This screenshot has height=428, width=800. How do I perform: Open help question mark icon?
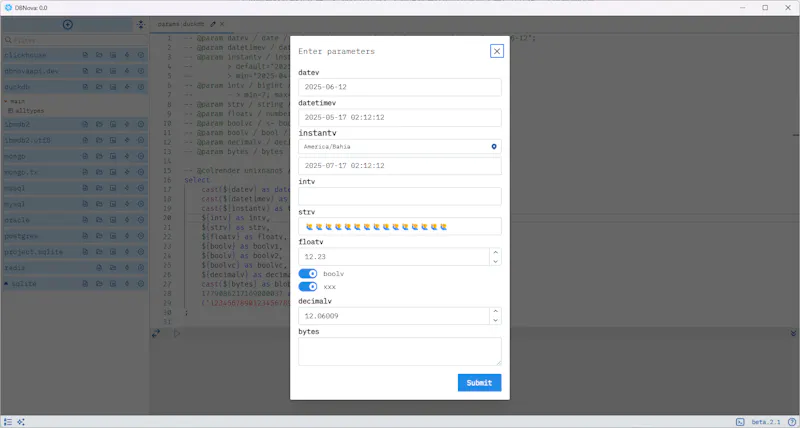point(792,422)
